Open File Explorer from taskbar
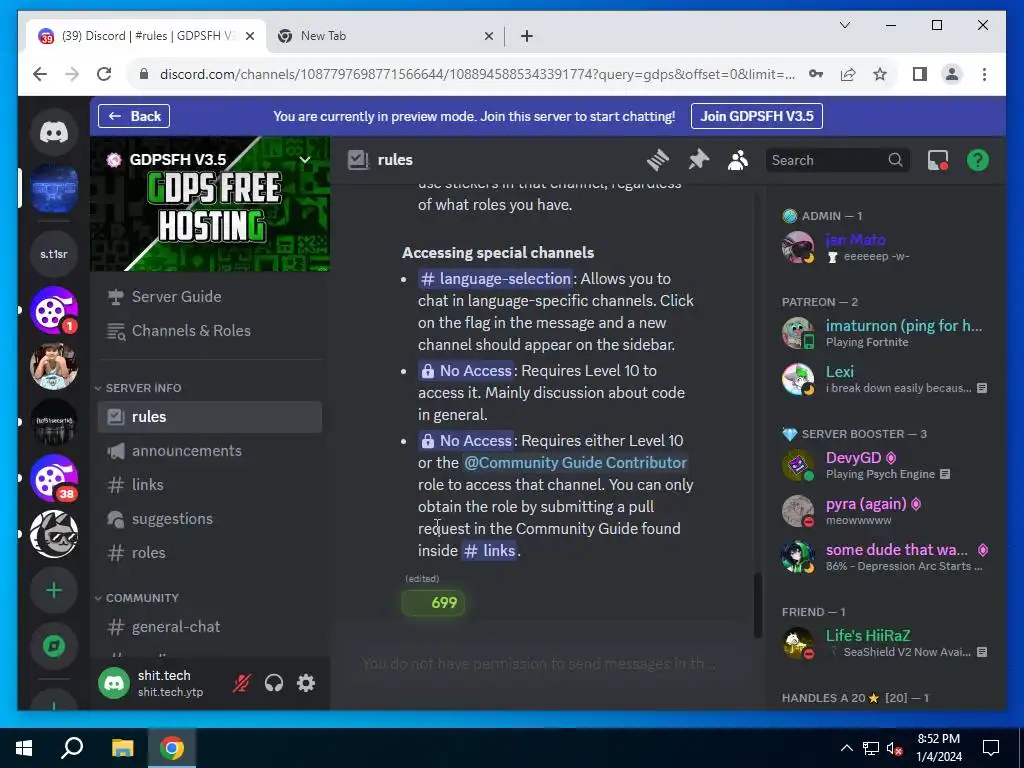 (122, 748)
